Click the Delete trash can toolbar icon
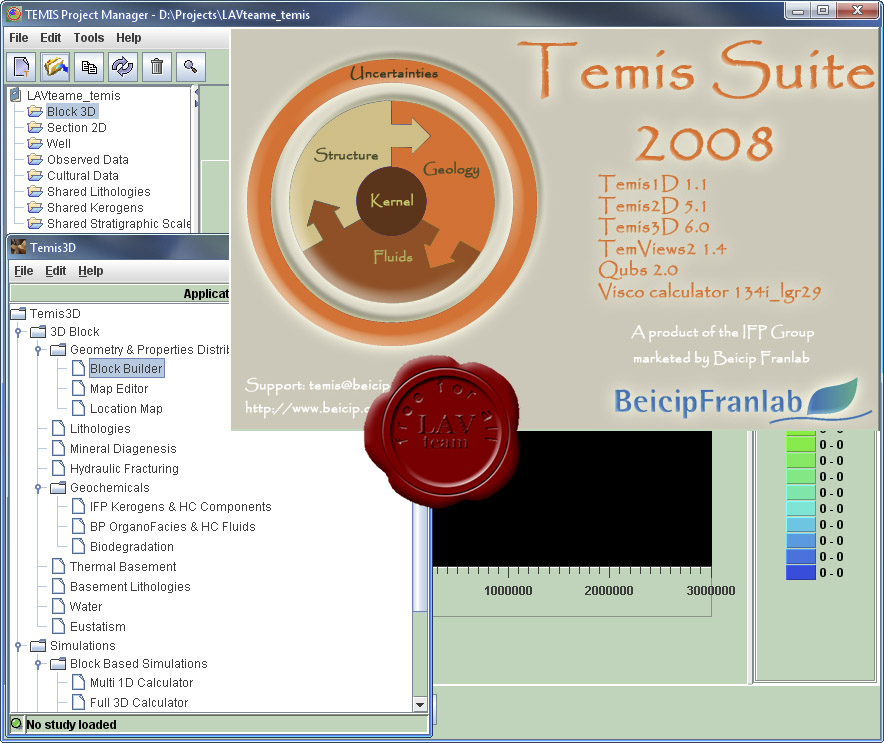The height and width of the screenshot is (743, 884). click(x=157, y=67)
